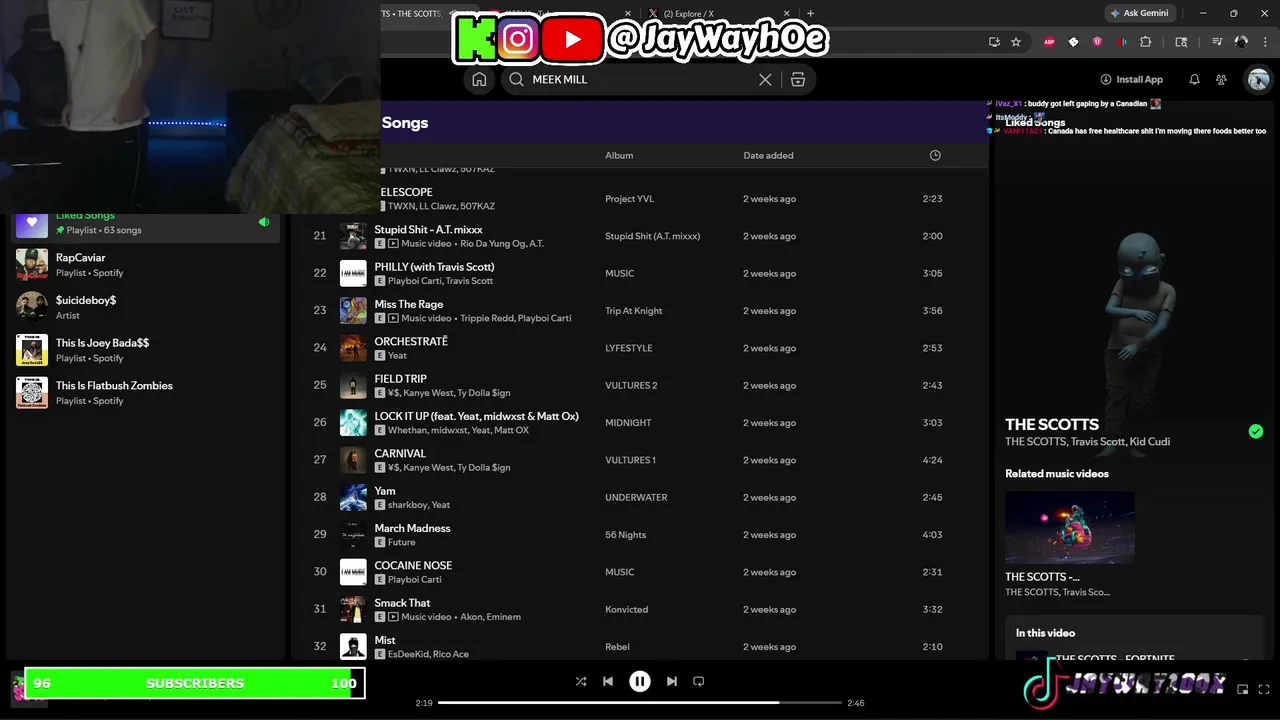Clear the MEEK MILL search text

coord(765,79)
